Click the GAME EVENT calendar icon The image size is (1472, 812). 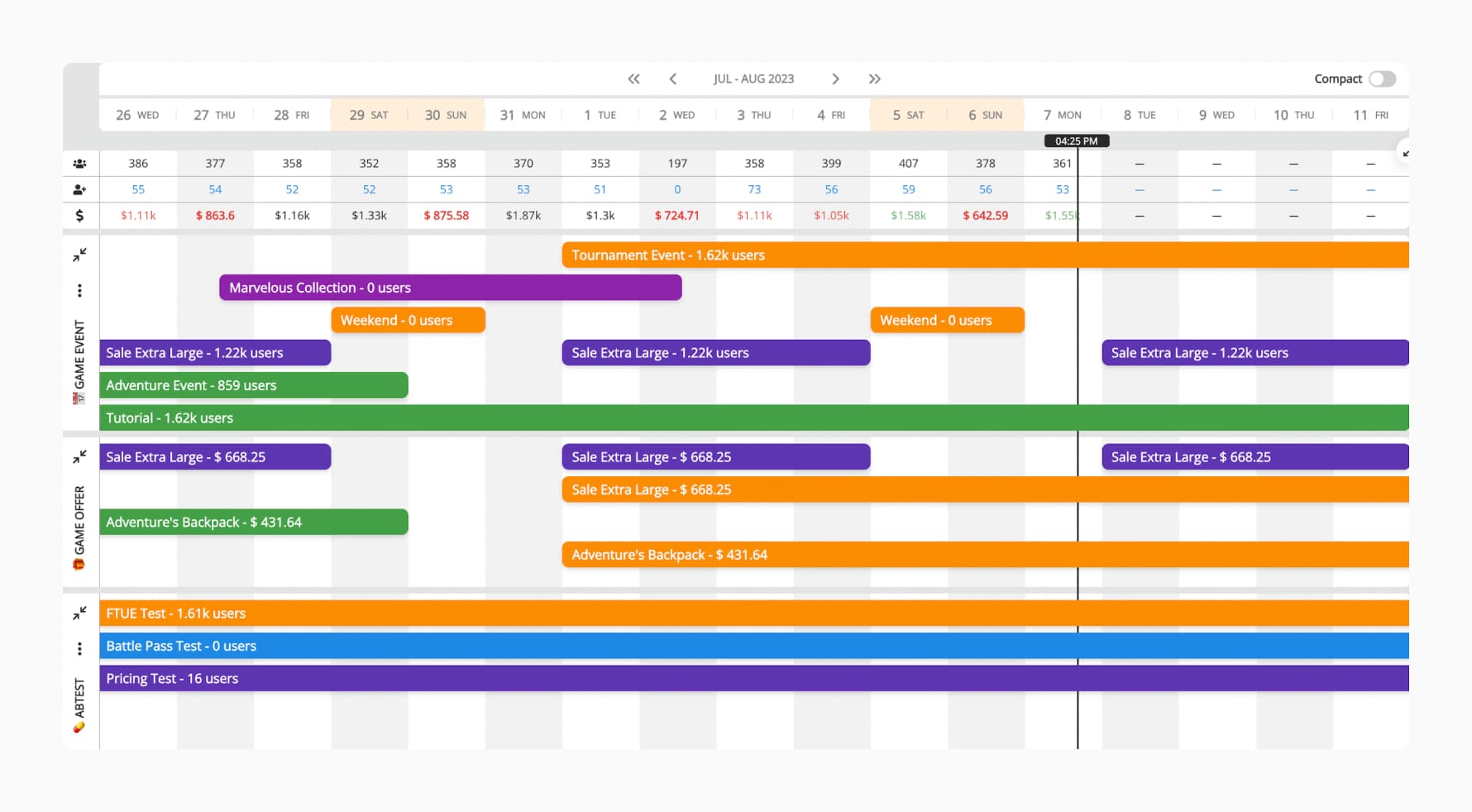click(x=80, y=398)
